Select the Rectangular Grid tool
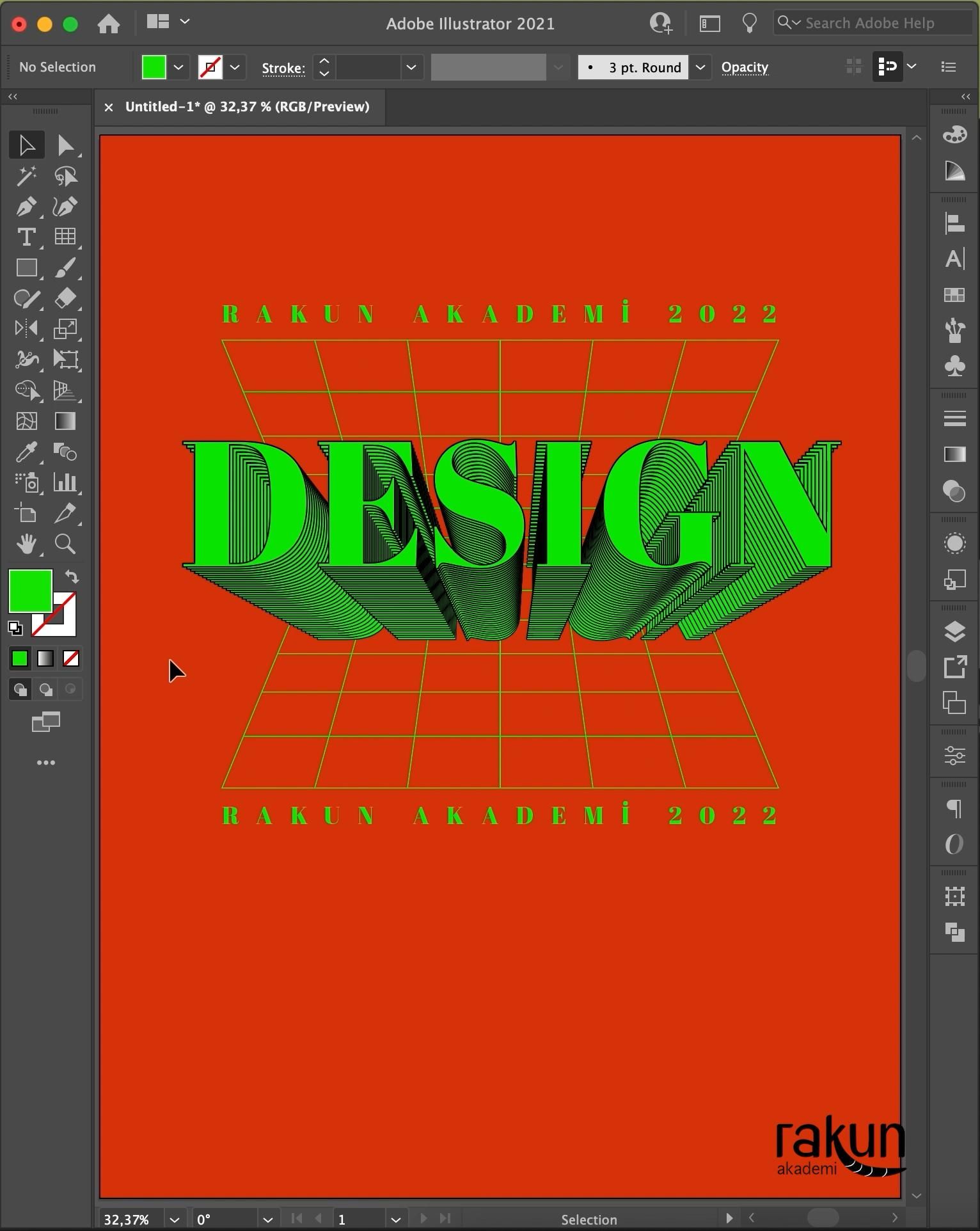This screenshot has height=1231, width=980. [x=65, y=237]
